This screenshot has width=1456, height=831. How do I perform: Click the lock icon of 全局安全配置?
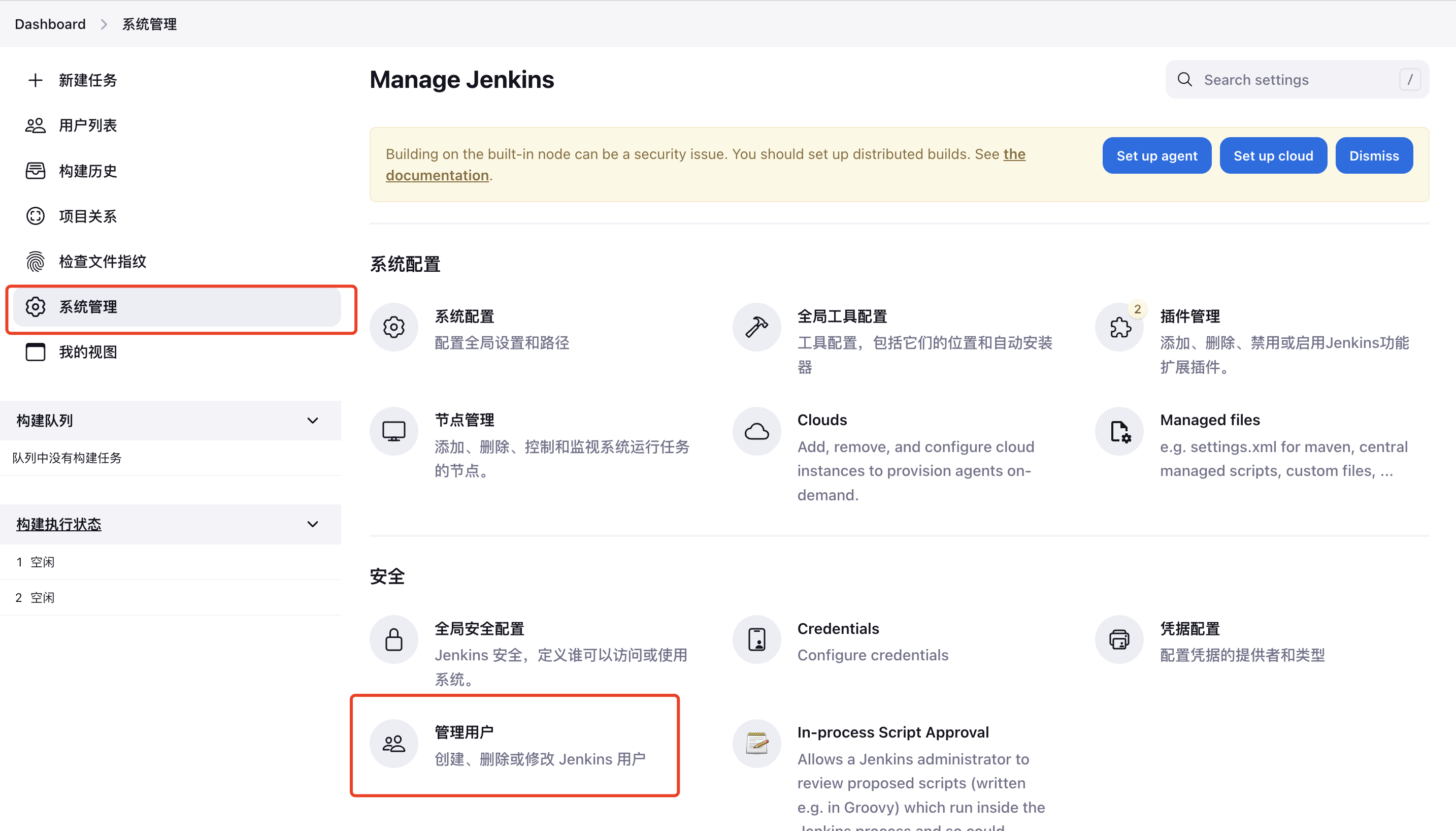pos(393,639)
